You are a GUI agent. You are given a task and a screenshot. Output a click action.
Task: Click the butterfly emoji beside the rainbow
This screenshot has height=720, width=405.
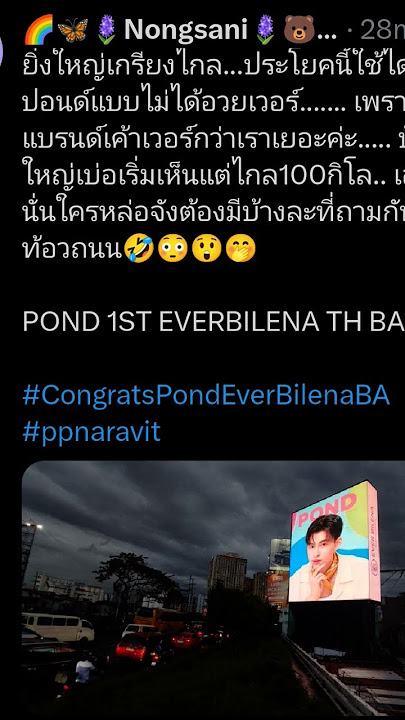pos(73,30)
